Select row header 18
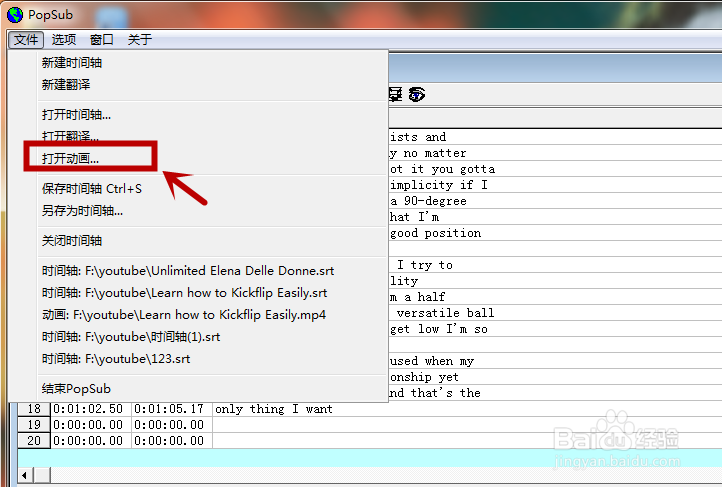The width and height of the screenshot is (722, 487). click(x=34, y=409)
